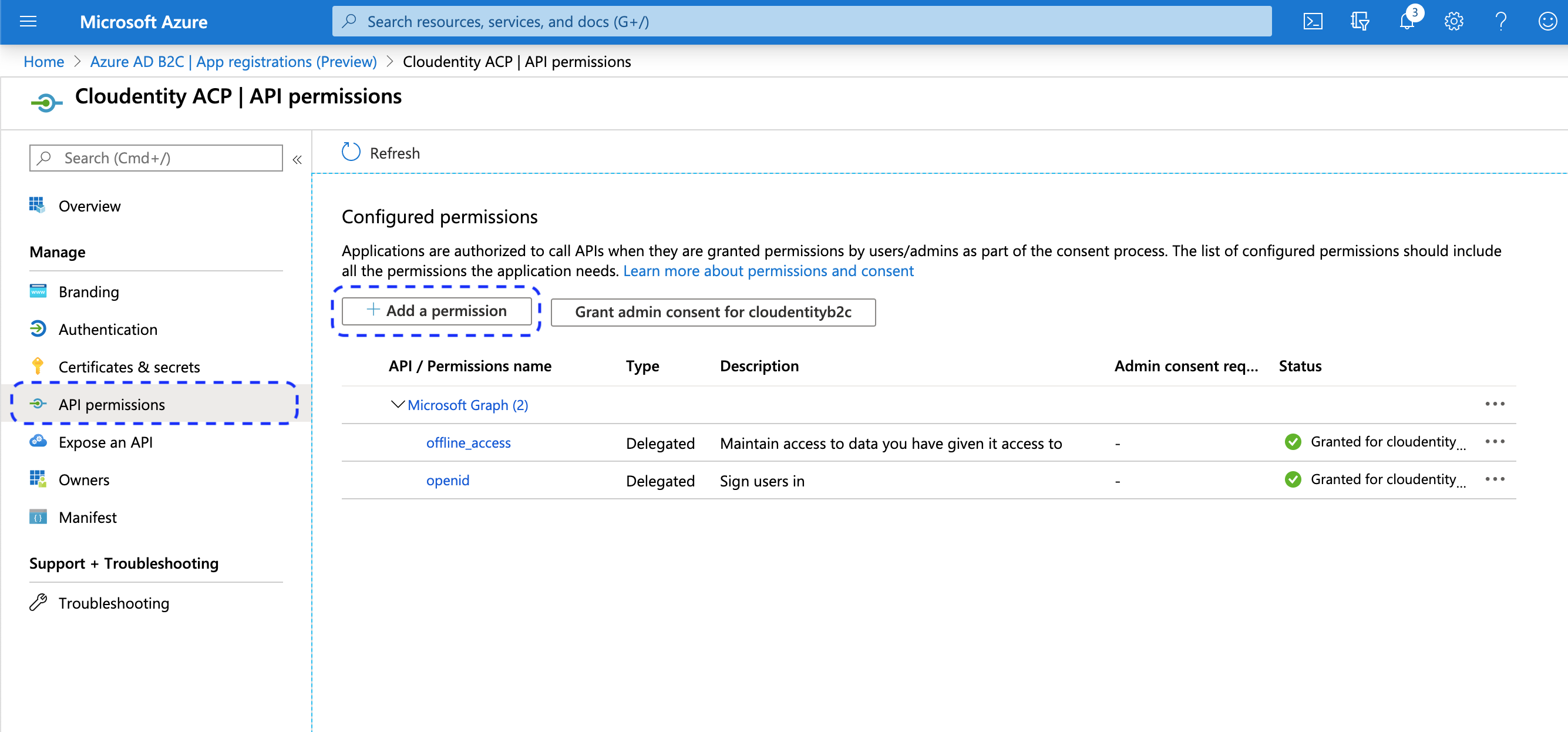The image size is (1568, 732).
Task: Click the Manifest icon in sidebar
Action: coord(38,517)
